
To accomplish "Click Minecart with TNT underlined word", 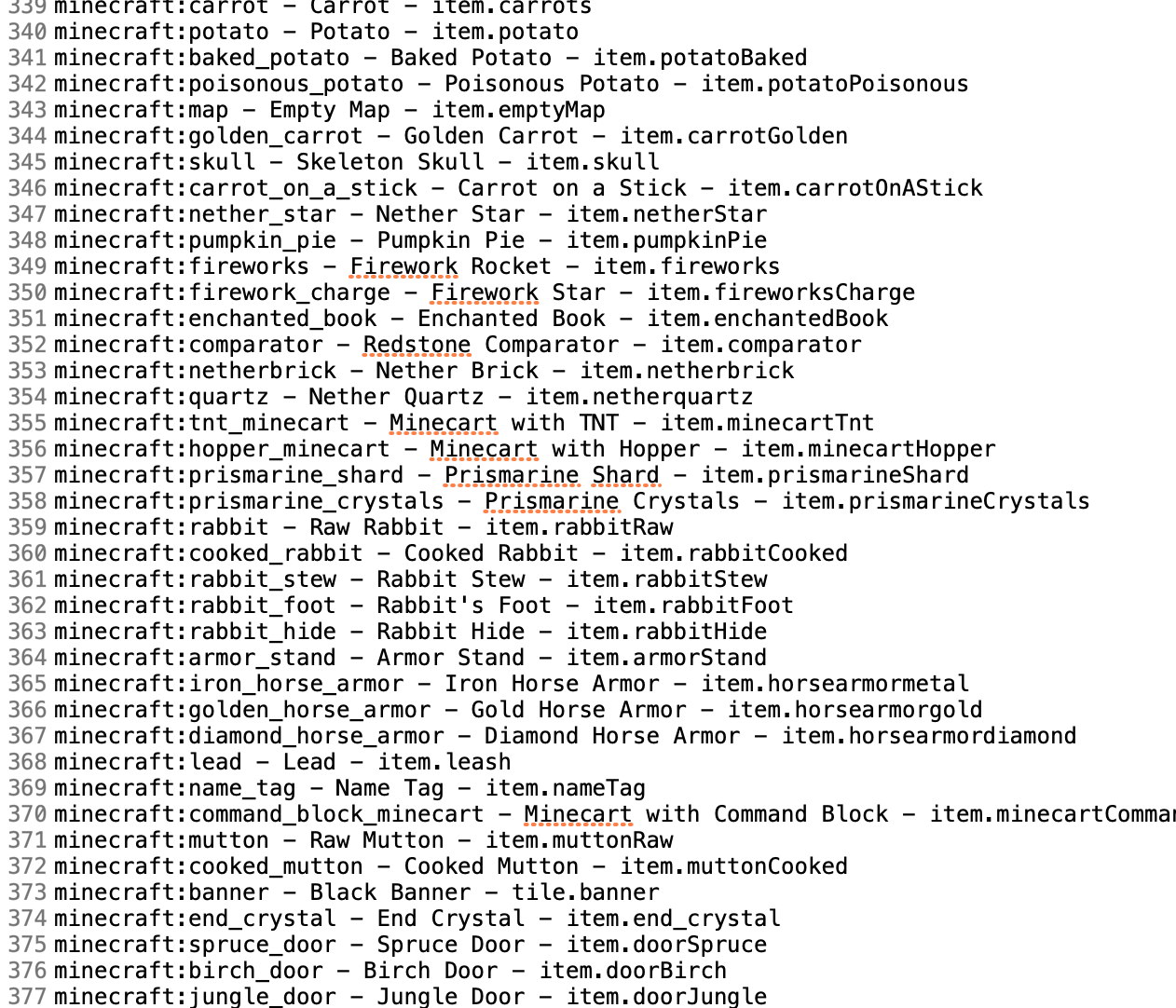I will (444, 423).
